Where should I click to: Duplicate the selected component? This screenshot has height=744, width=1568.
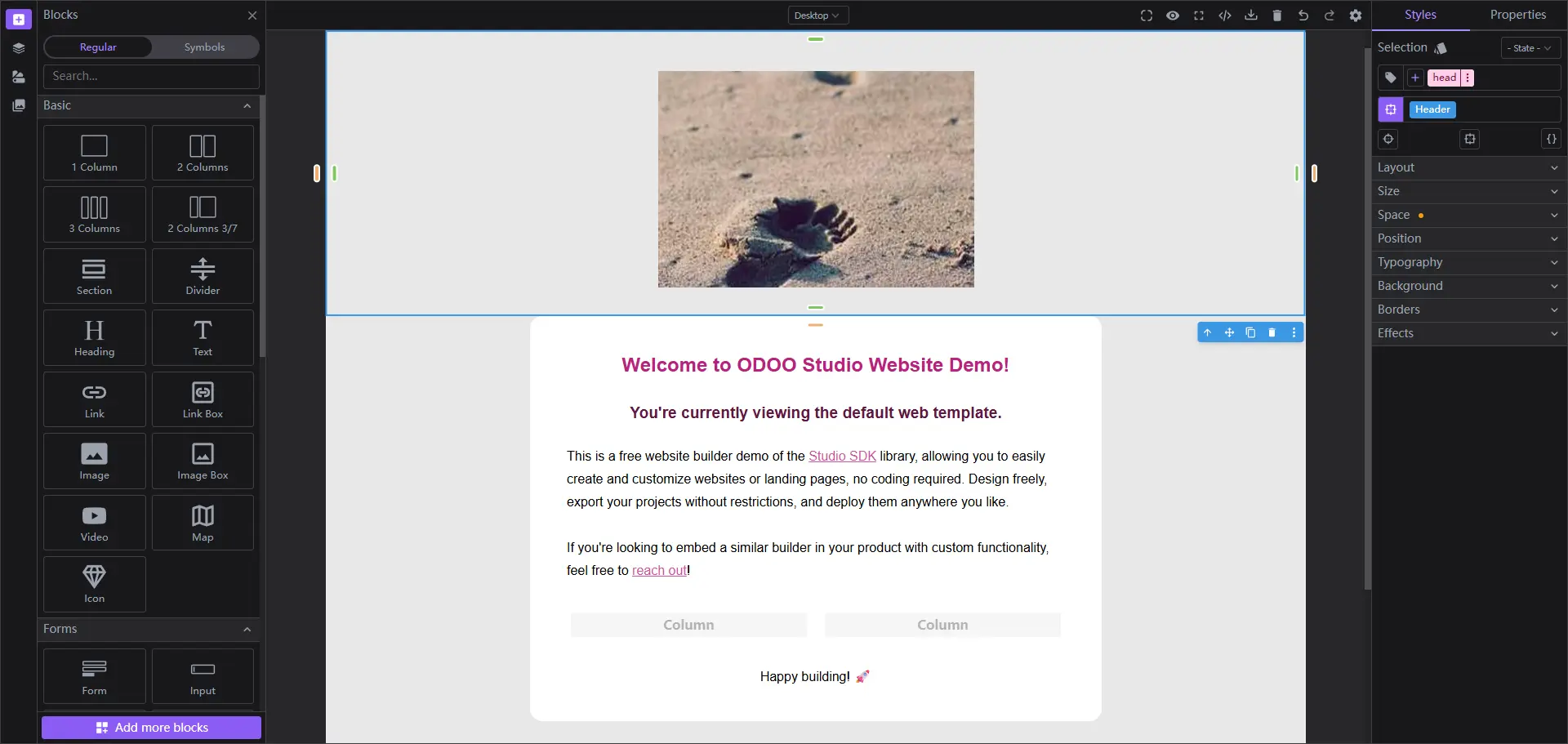[x=1250, y=332]
